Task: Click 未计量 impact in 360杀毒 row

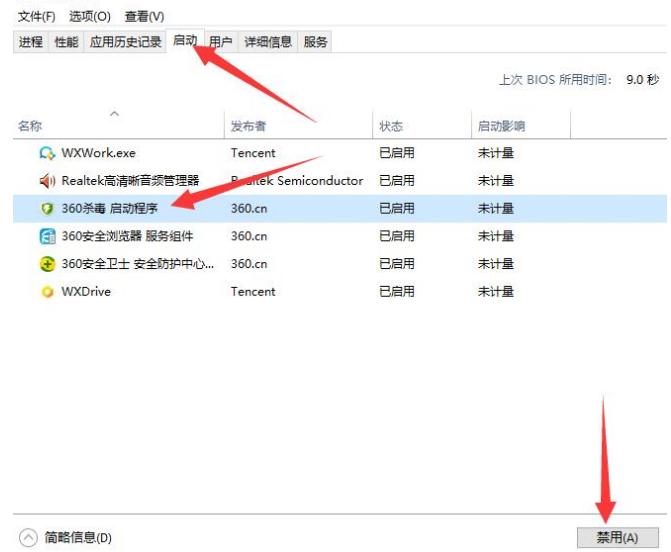Action: point(496,208)
